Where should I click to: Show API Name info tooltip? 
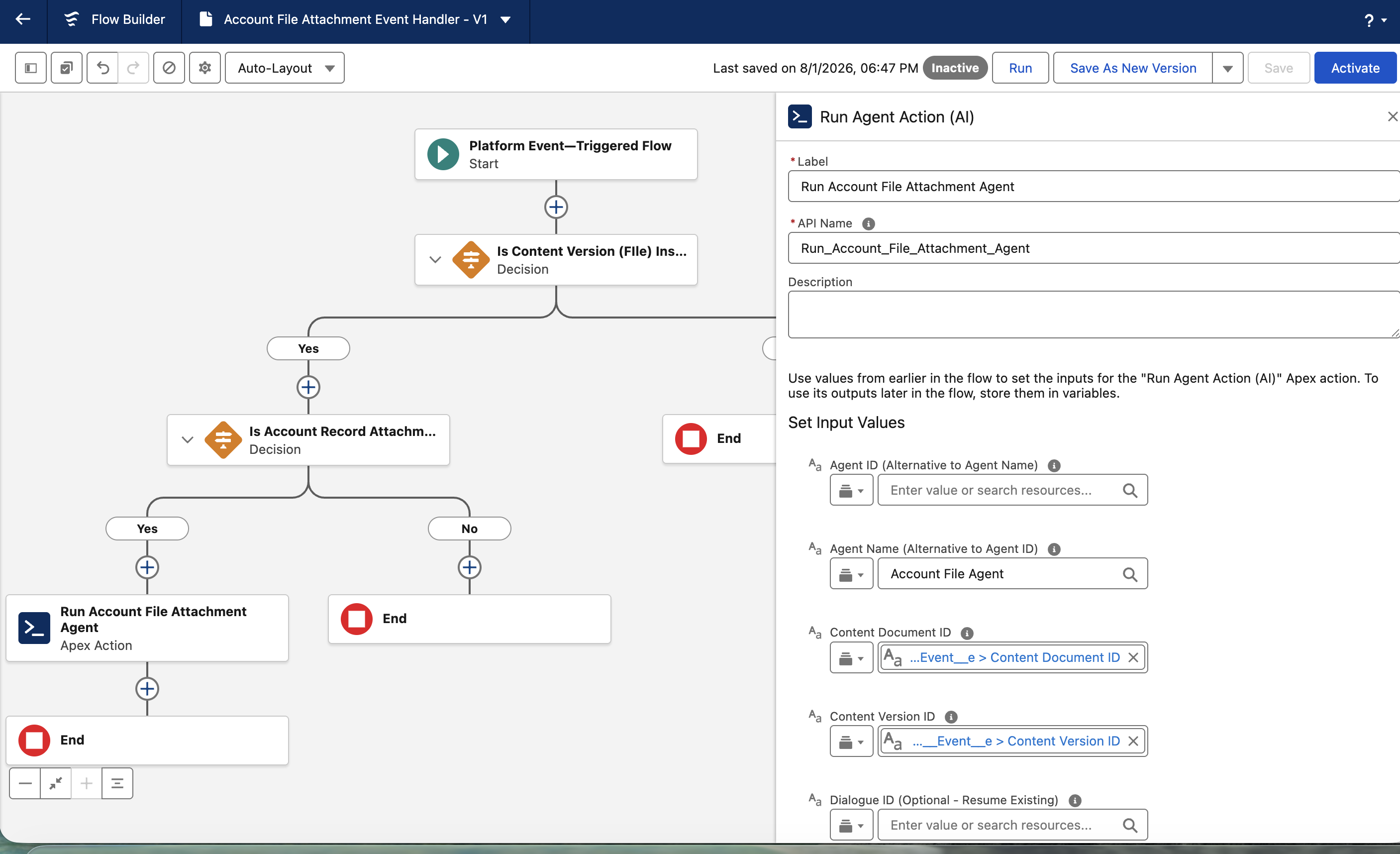pyautogui.click(x=868, y=224)
